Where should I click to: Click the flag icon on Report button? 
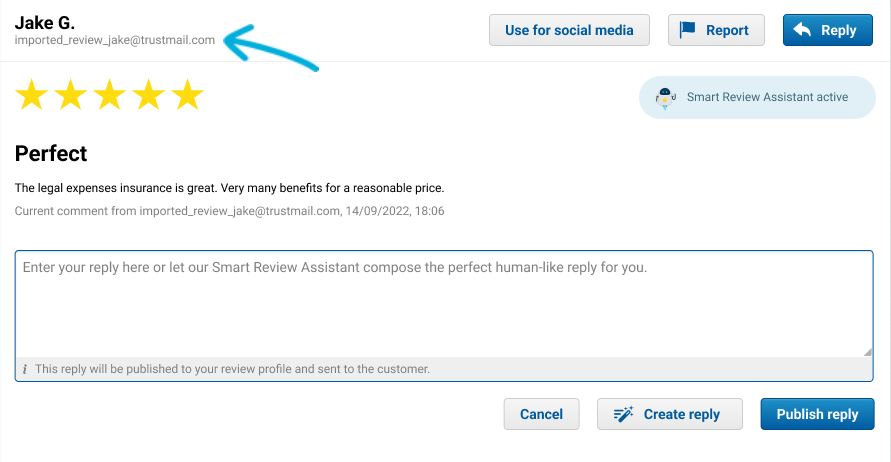point(688,29)
